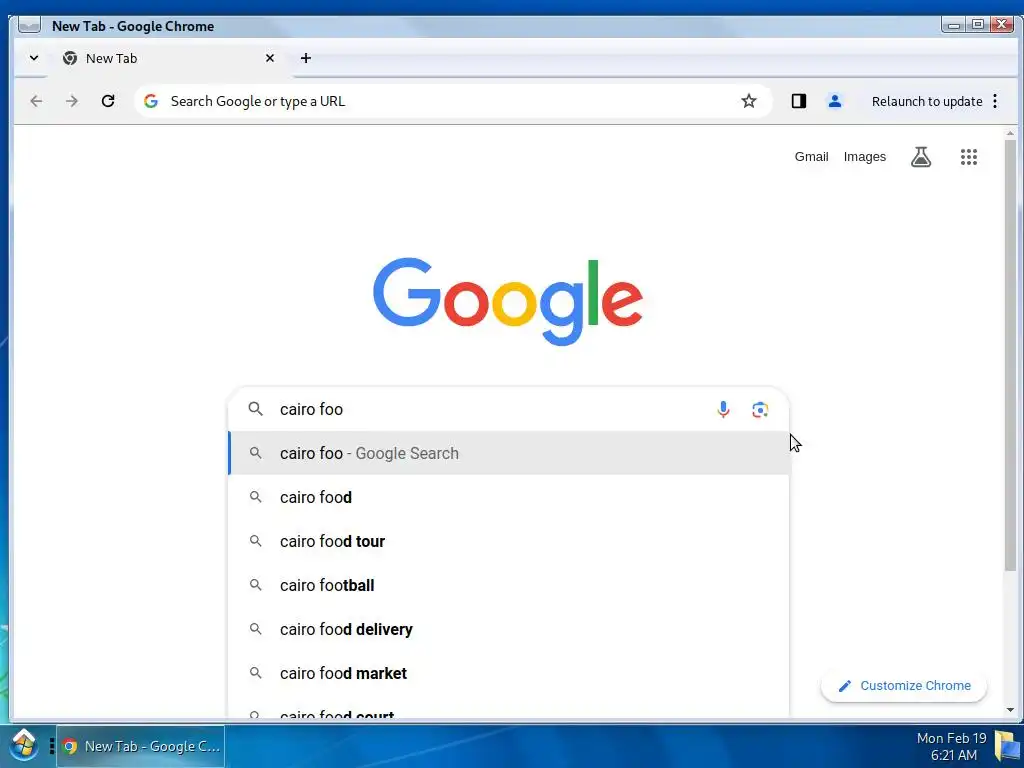Open the Google apps grid icon
Viewport: 1024px width, 768px height.
pyautogui.click(x=969, y=157)
